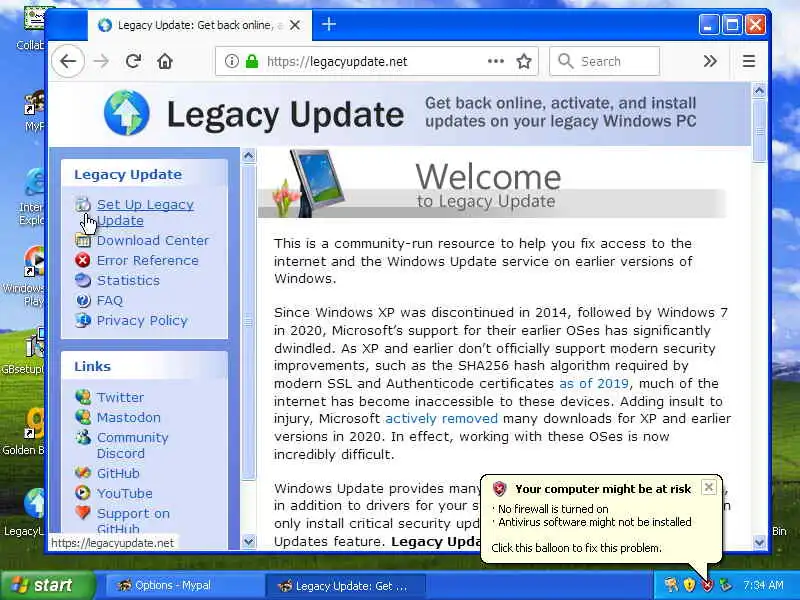Open the Mastodon link

[129, 417]
